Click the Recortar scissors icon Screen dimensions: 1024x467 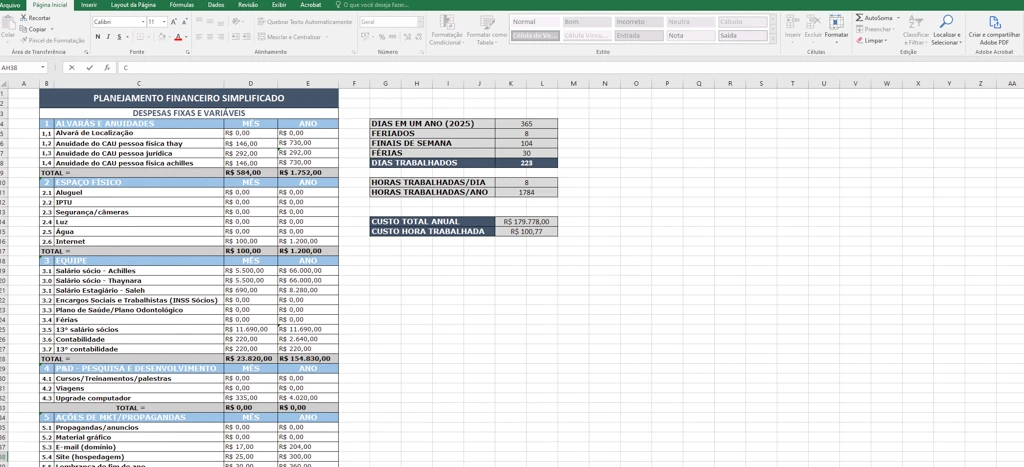[x=23, y=18]
